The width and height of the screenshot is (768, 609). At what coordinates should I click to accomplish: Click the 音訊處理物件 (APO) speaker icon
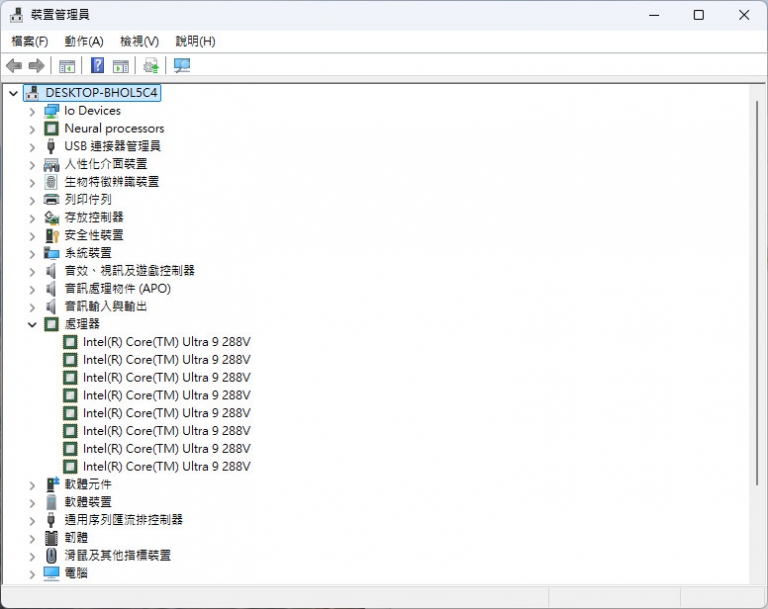coord(51,289)
